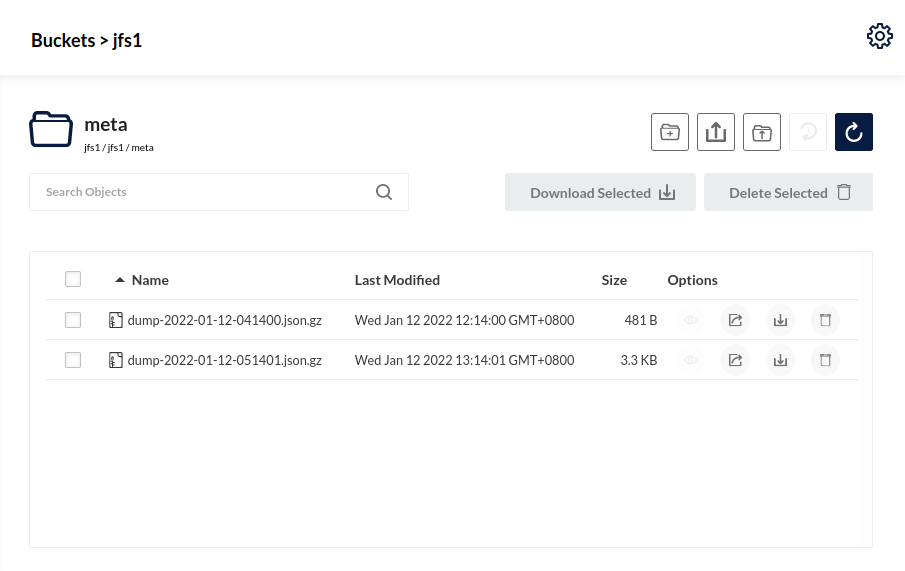Click the Create new folder icon button
The width and height of the screenshot is (905, 571).
point(670,132)
